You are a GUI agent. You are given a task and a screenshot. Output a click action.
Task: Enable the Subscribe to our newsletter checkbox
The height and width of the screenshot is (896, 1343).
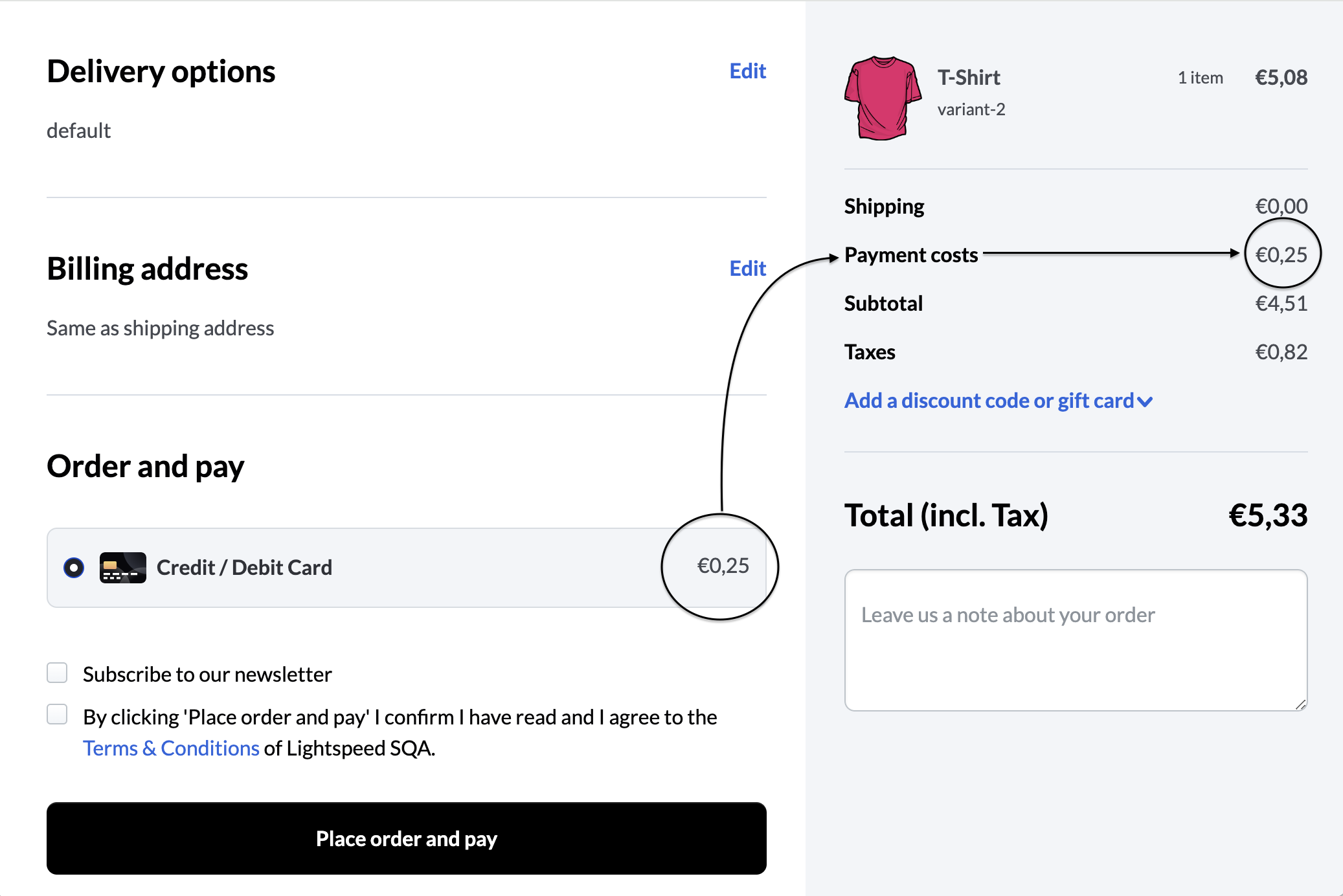pos(56,673)
